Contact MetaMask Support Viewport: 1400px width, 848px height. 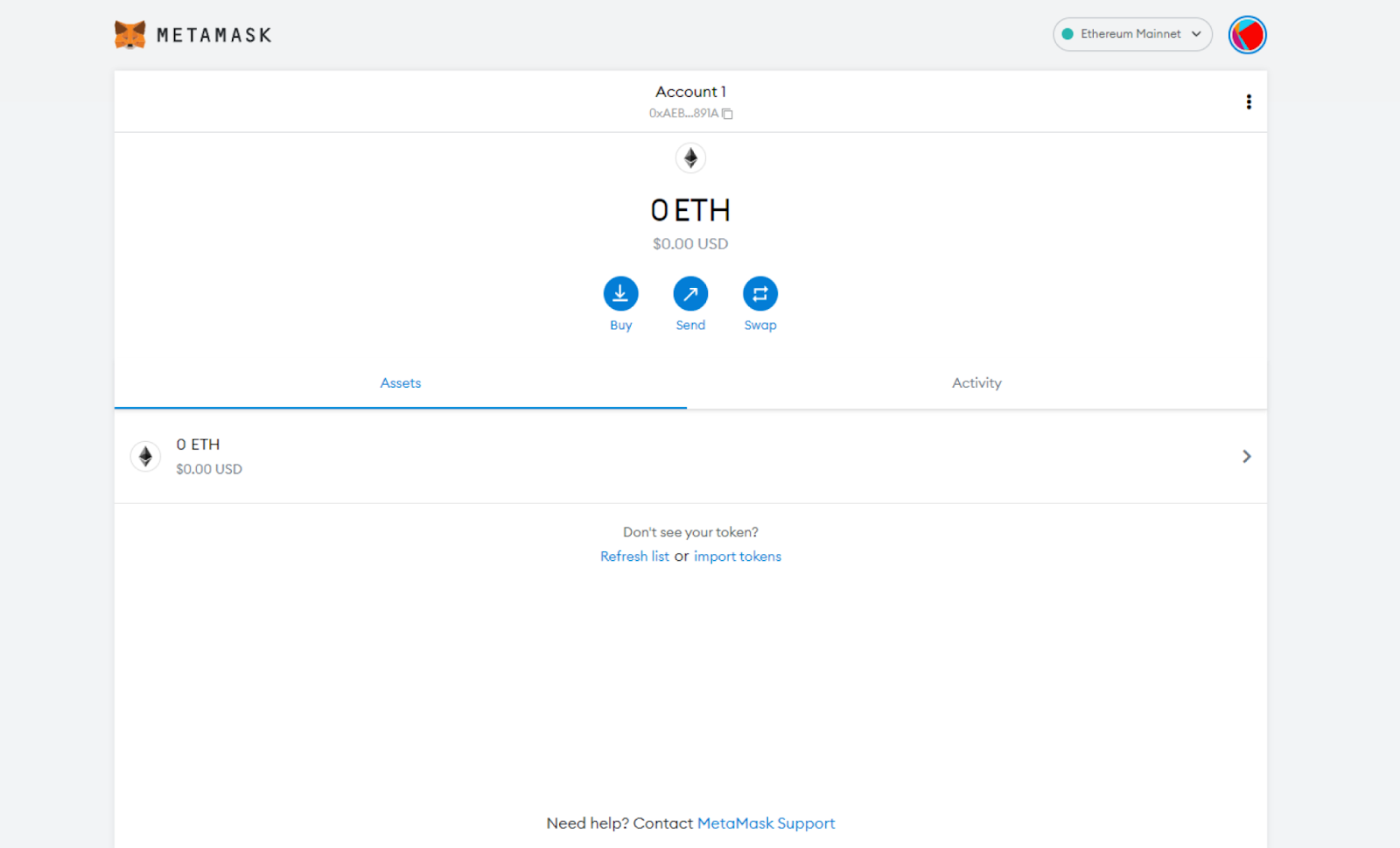pos(766,823)
